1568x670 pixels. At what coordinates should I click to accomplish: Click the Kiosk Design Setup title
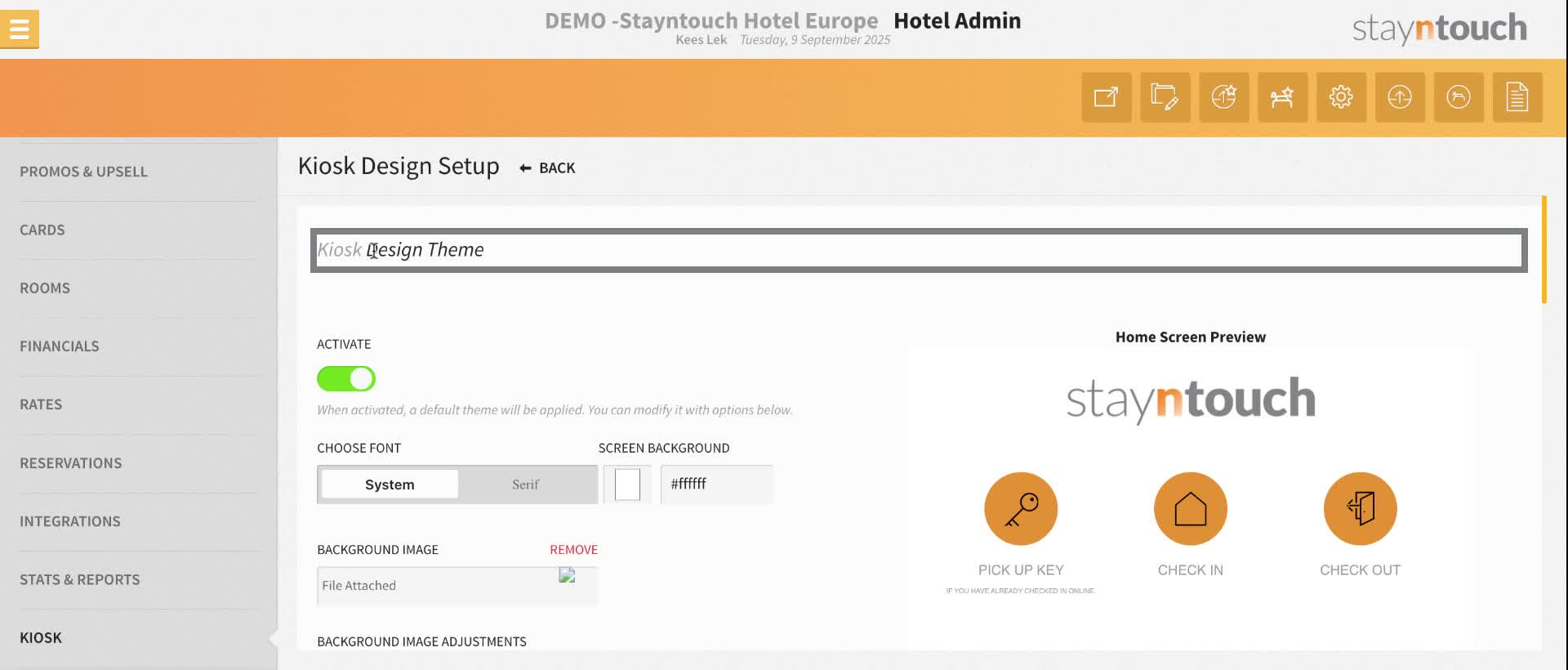click(x=399, y=166)
